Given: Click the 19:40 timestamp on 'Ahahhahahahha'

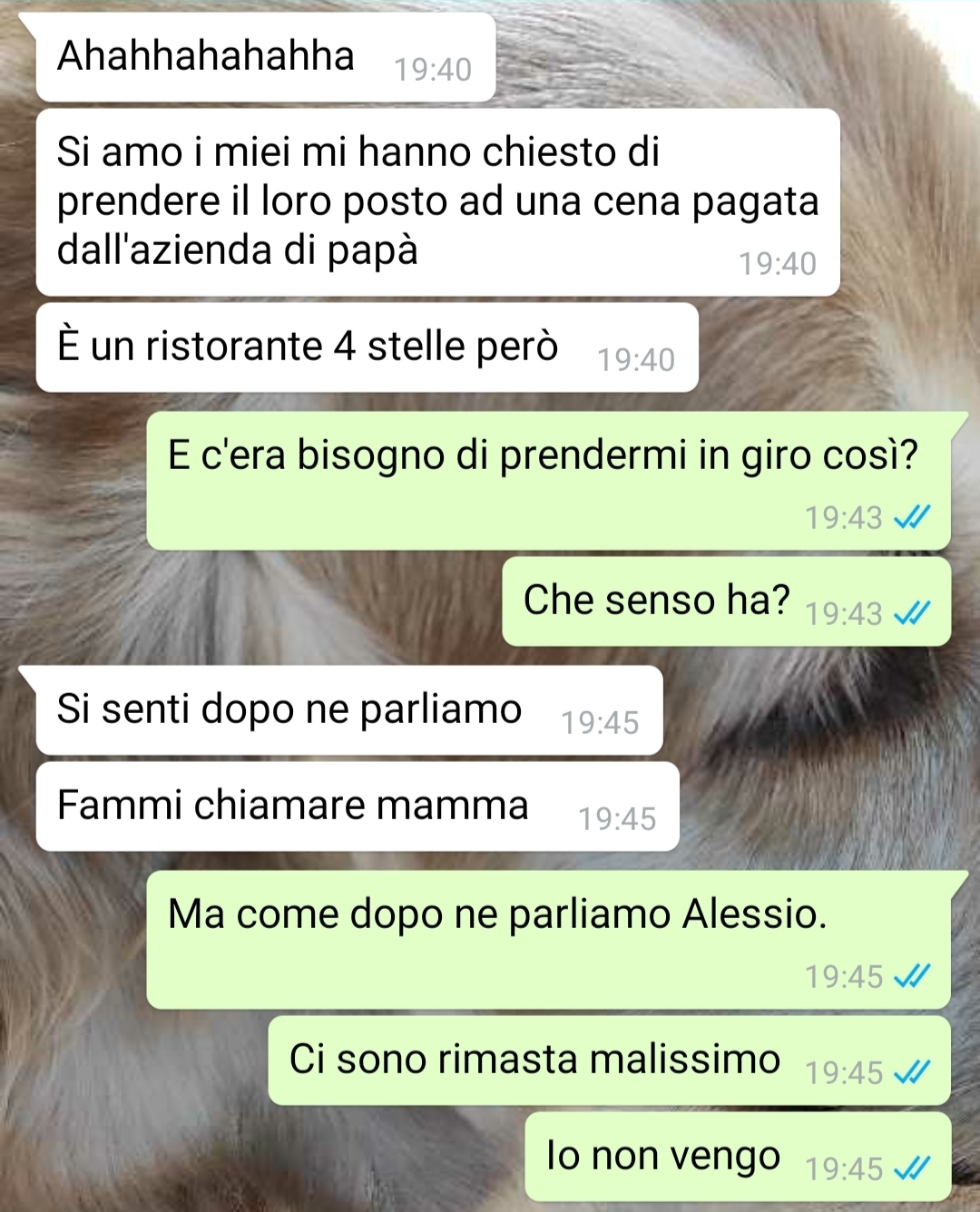Looking at the screenshot, I should (x=433, y=70).
